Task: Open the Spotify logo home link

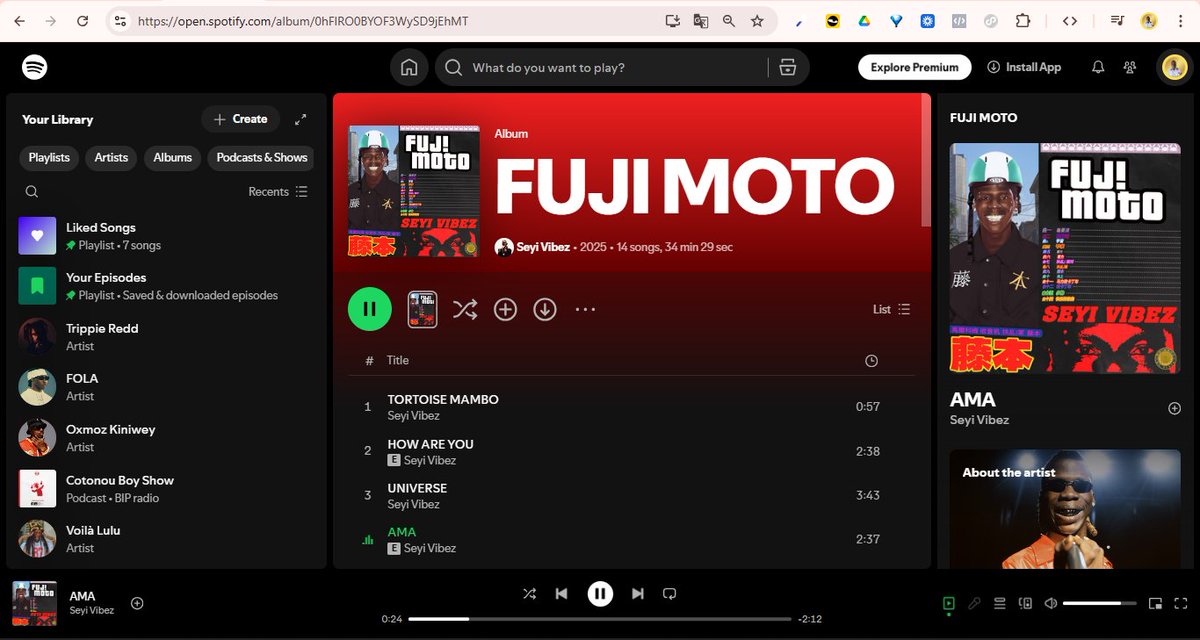Action: tap(35, 67)
